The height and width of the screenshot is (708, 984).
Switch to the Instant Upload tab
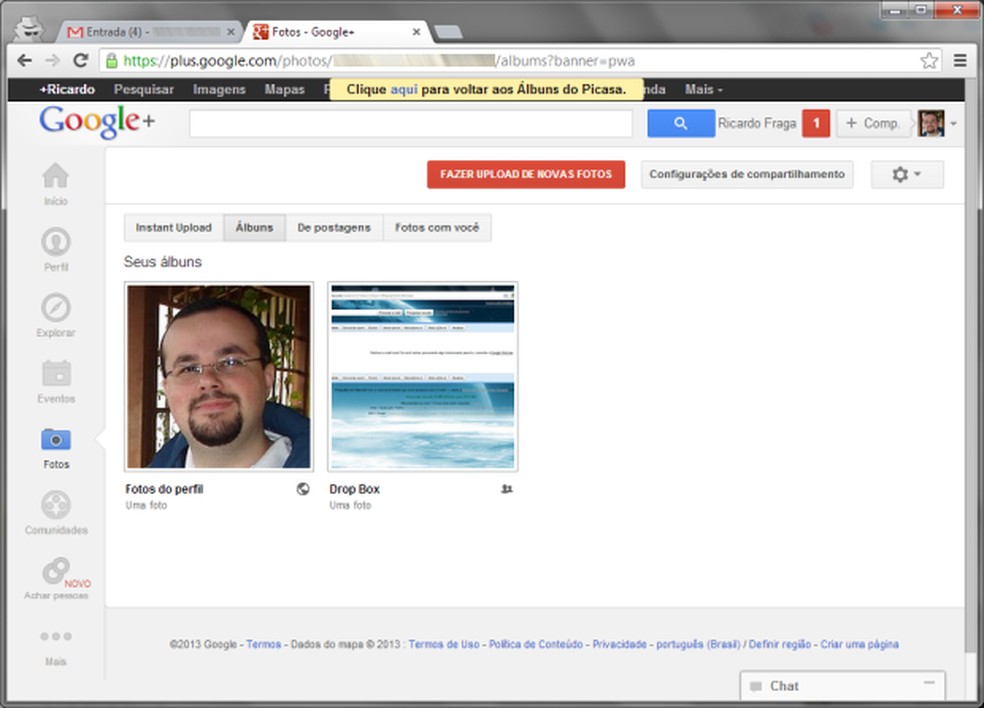tap(174, 227)
